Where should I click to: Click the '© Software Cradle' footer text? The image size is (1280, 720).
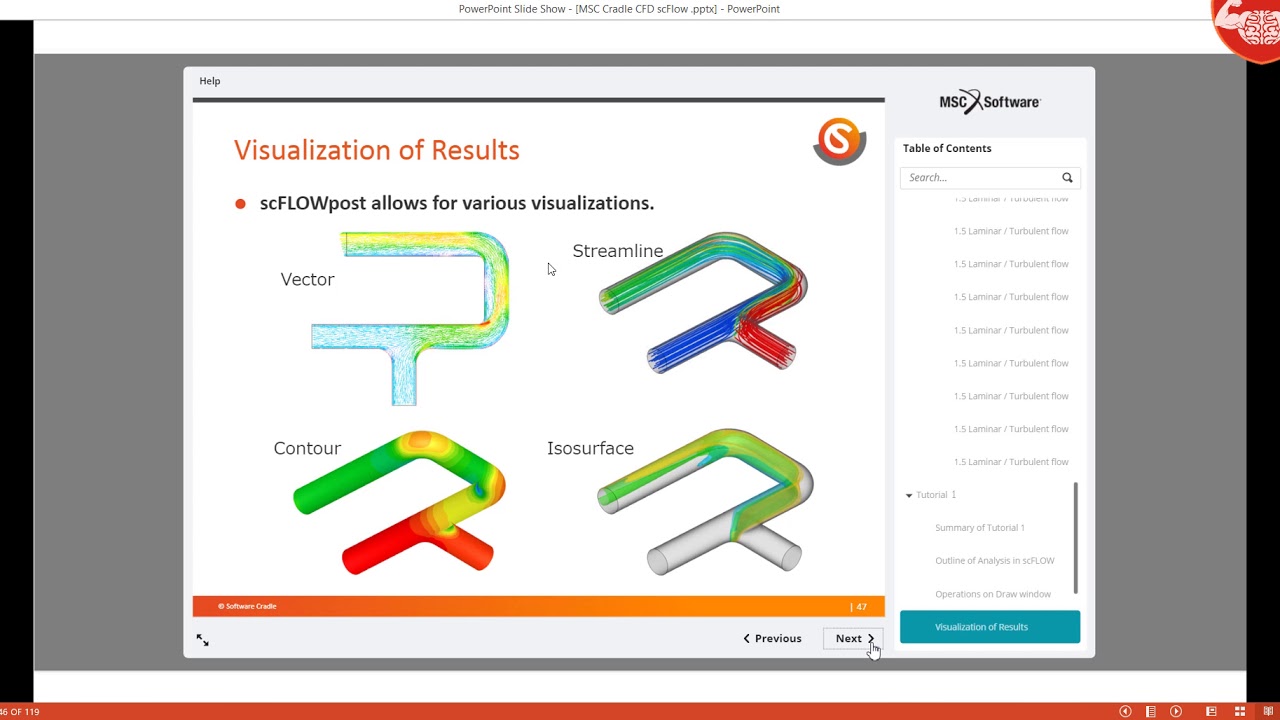click(248, 606)
